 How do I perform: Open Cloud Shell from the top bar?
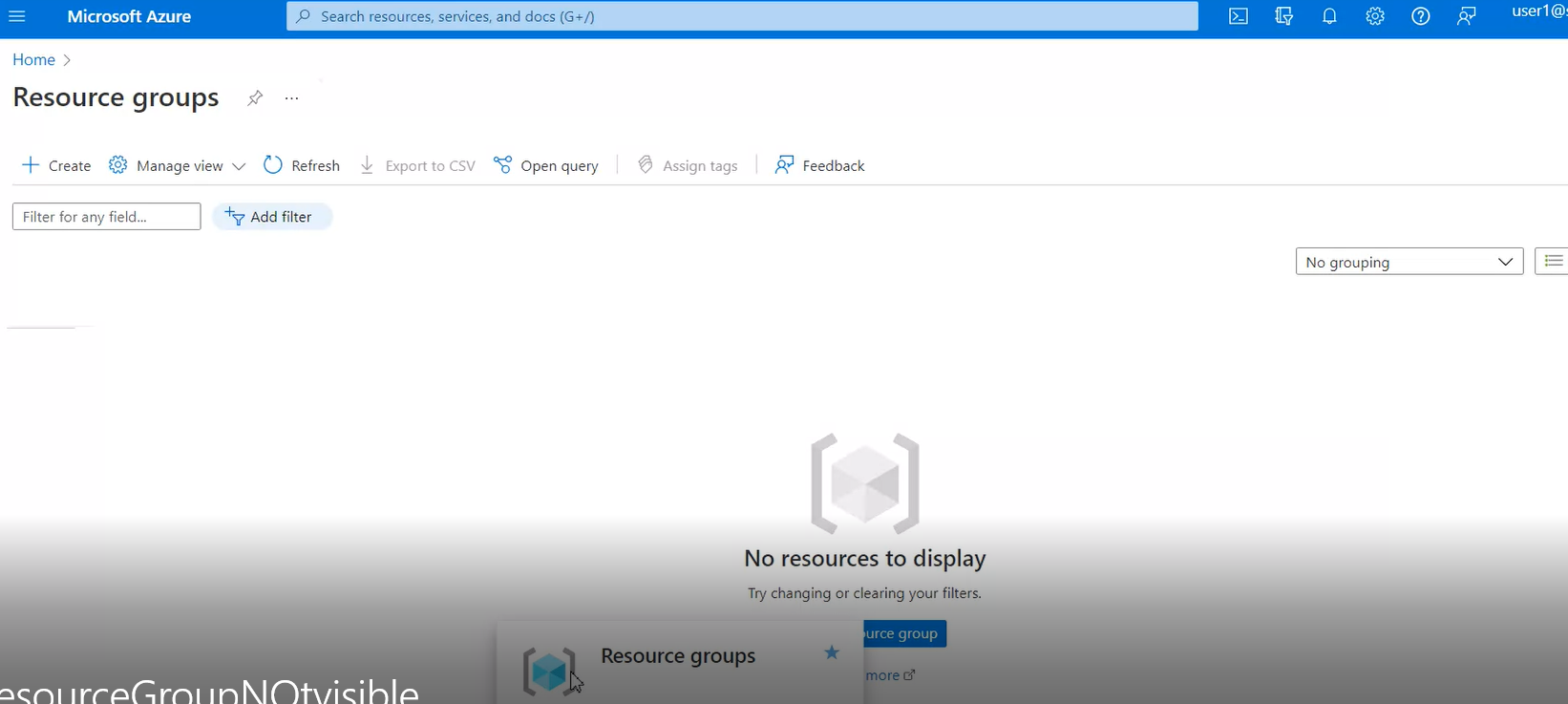tap(1239, 16)
